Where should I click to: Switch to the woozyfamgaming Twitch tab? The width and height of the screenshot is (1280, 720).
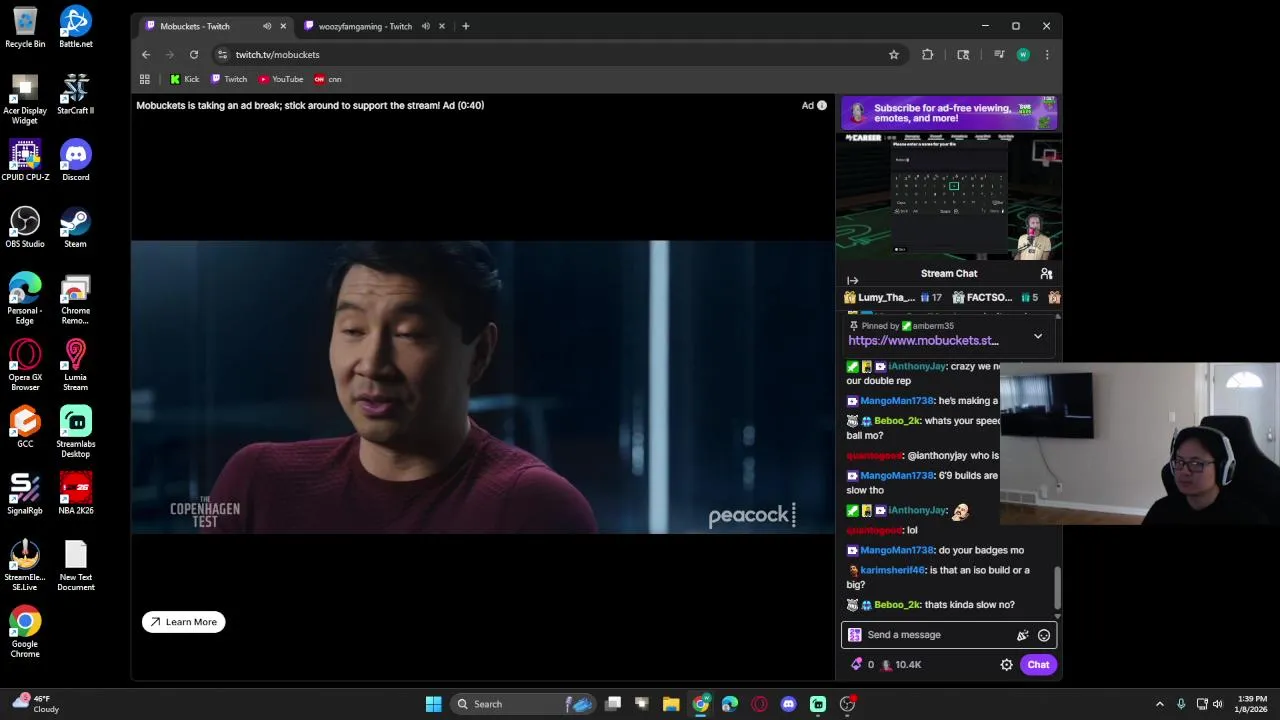[x=366, y=26]
